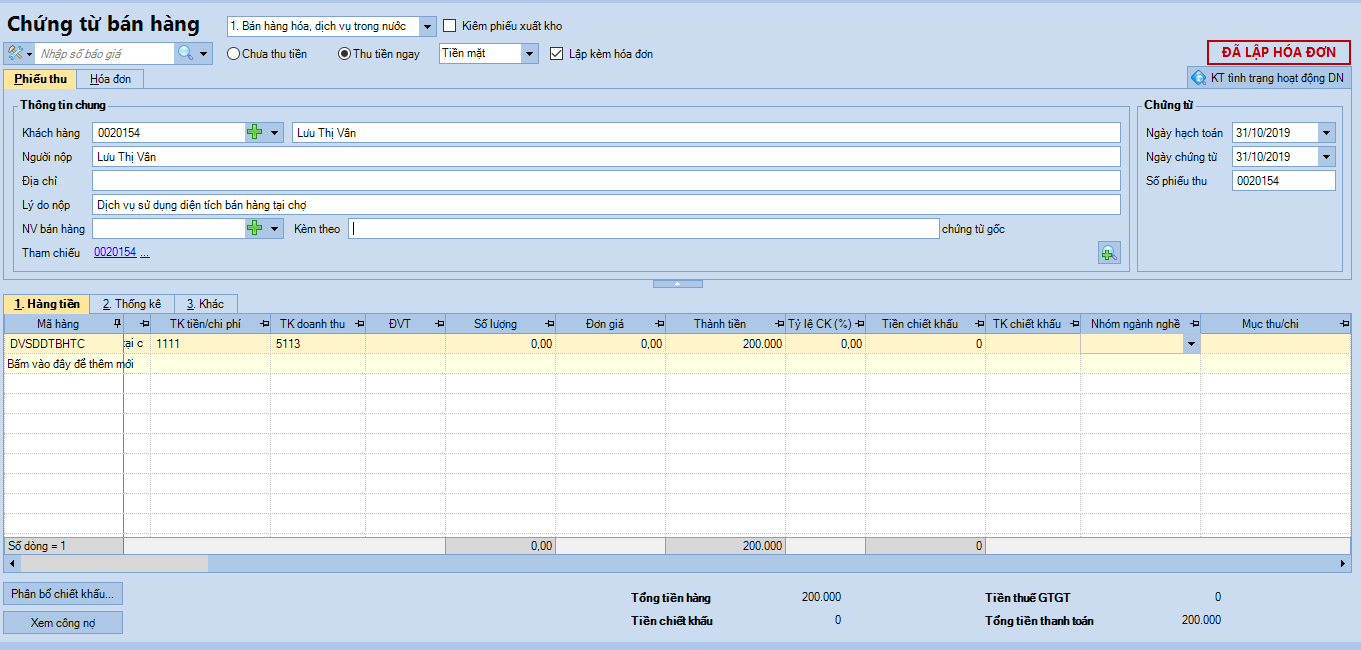This screenshot has height=650, width=1361.
Task: Expand the Ngày hạch toán date dropdown
Action: [x=1326, y=132]
